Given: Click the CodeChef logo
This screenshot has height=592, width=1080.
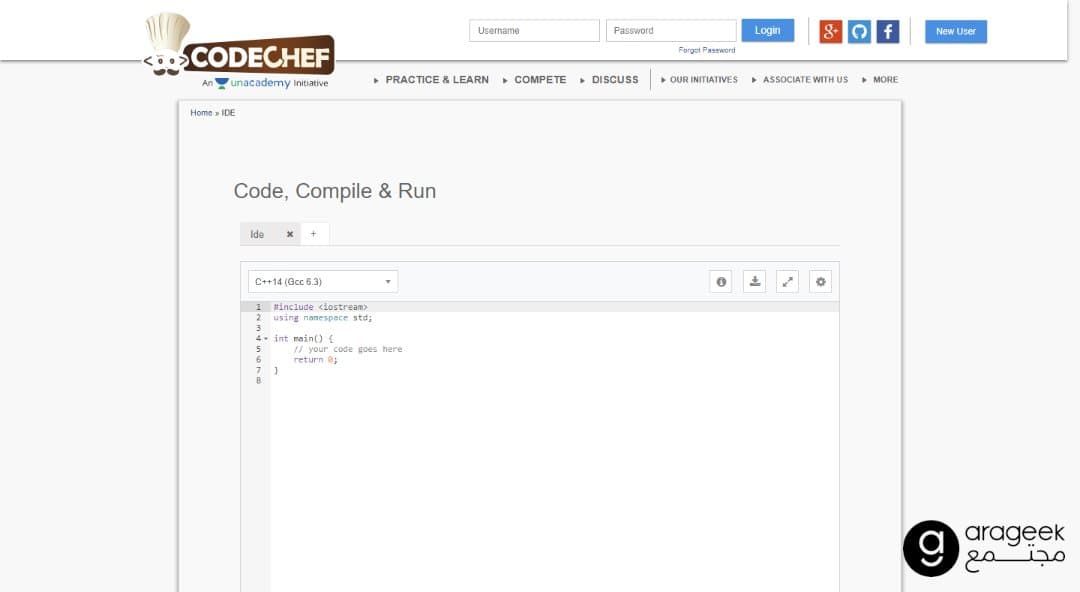Looking at the screenshot, I should [240, 52].
